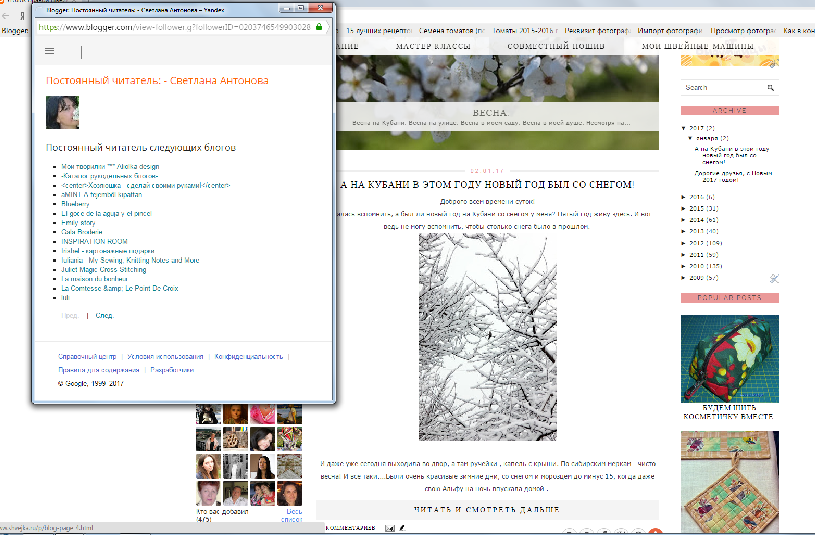Click the orange floating button at page bottom-right

coord(656,532)
